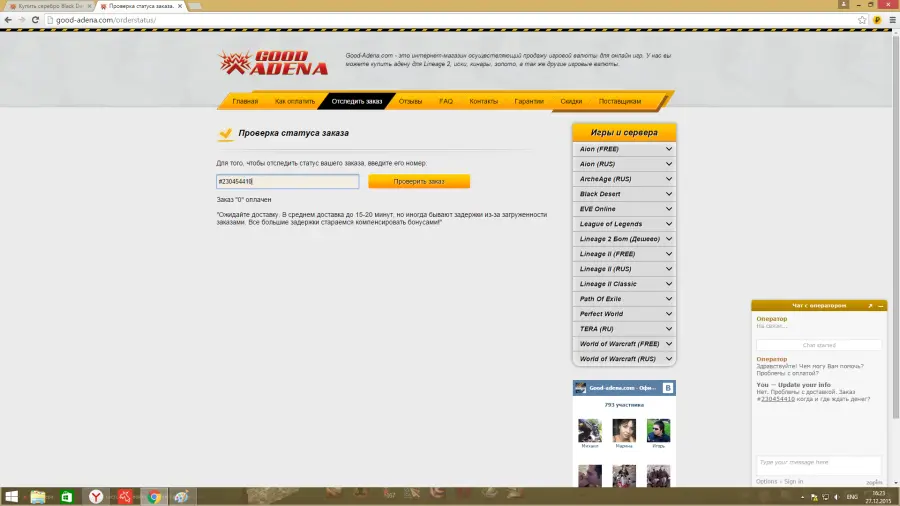Image resolution: width=900 pixels, height=506 pixels.
Task: Expand Aion (RUS) server list
Action: (624, 164)
